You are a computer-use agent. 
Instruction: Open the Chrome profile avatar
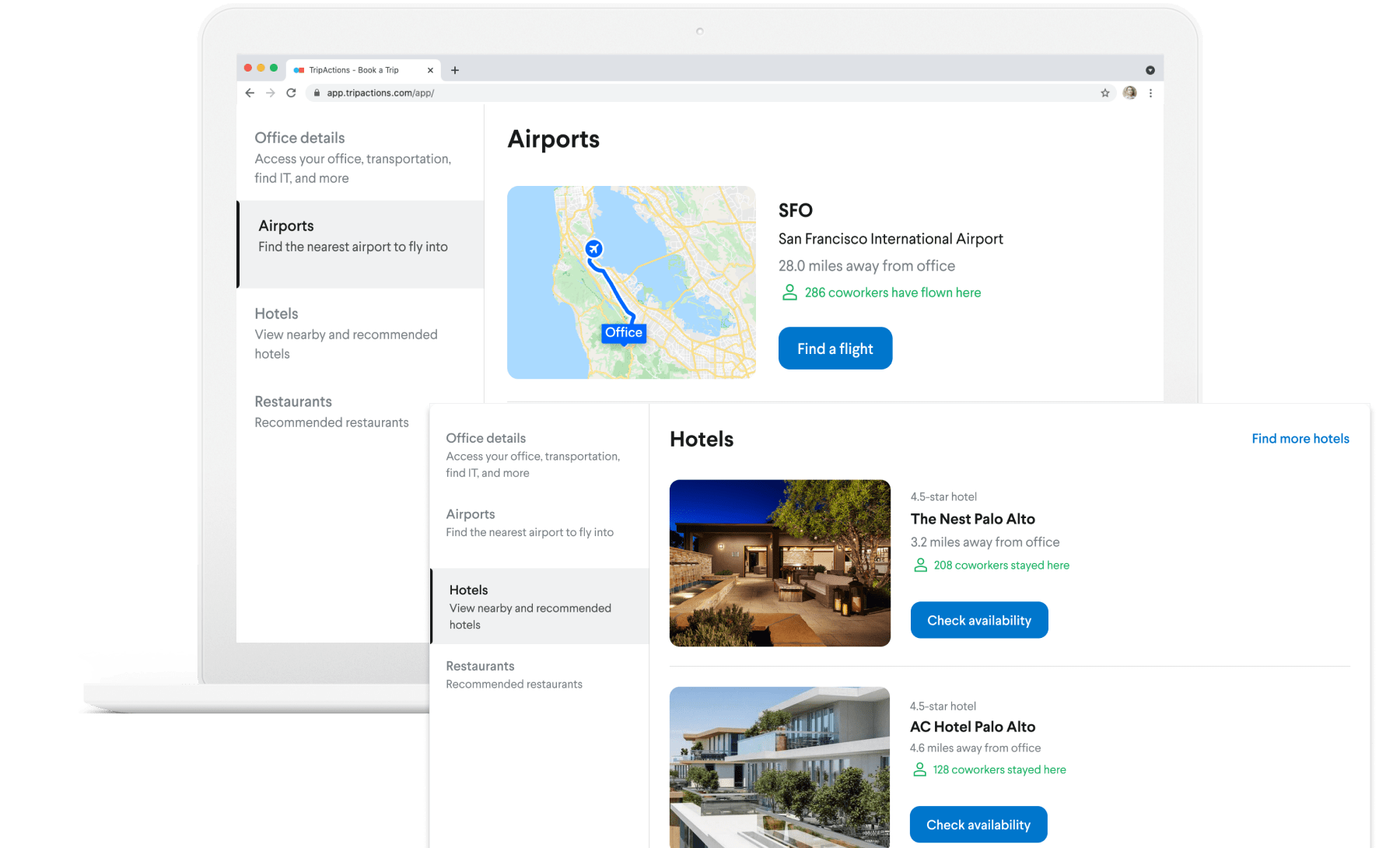[x=1130, y=93]
